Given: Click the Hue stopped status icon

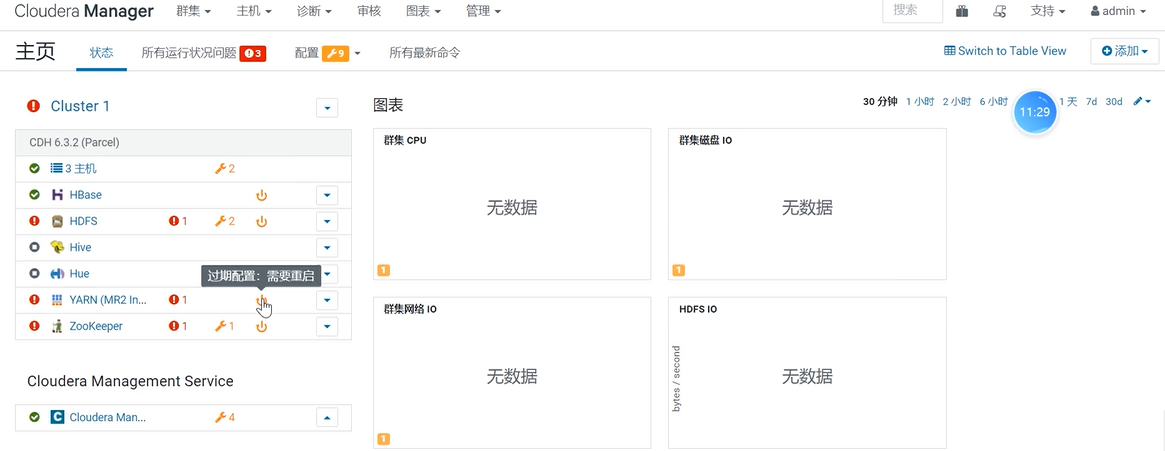Looking at the screenshot, I should click(x=34, y=273).
